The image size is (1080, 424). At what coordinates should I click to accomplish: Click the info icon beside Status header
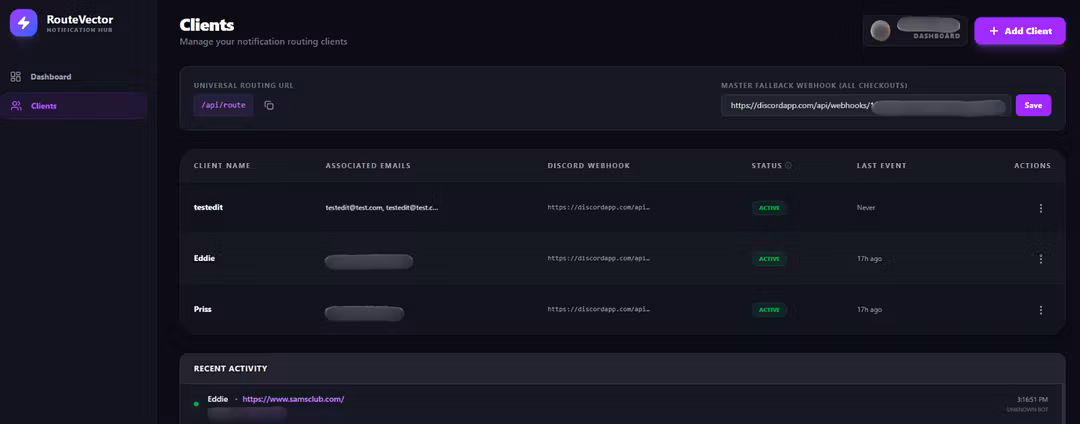pyautogui.click(x=788, y=166)
